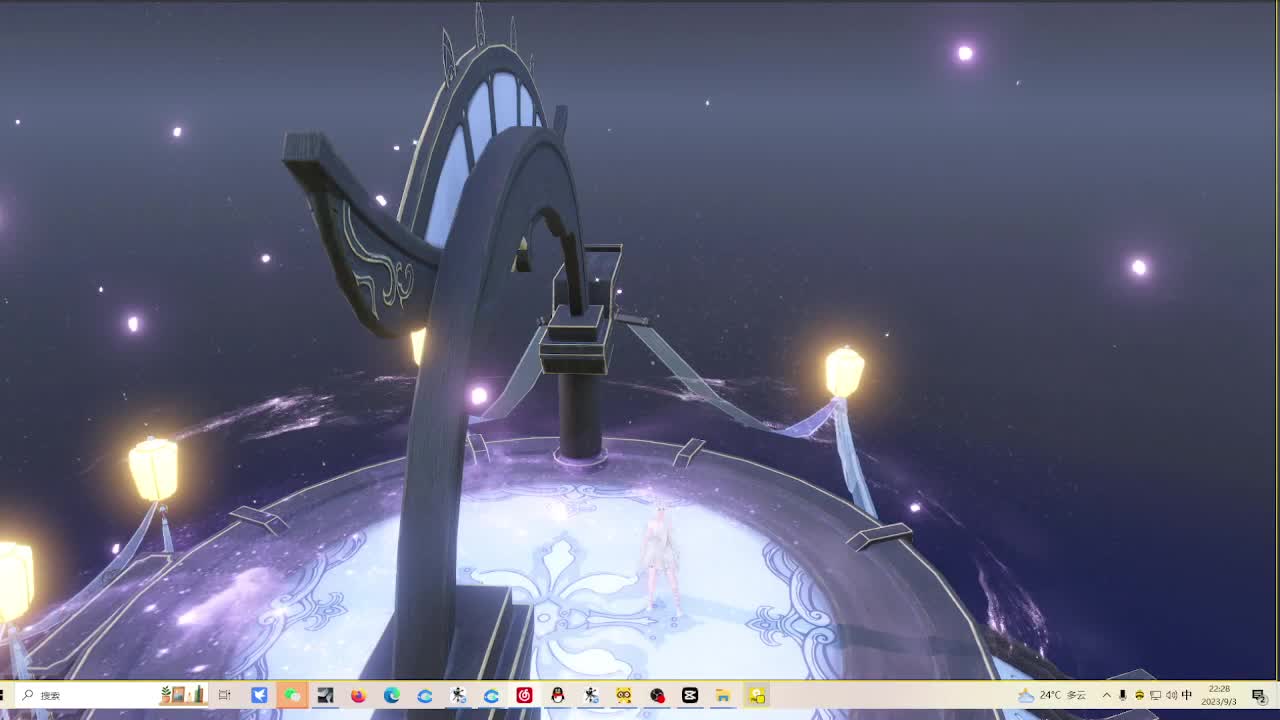Open the volume control tray icon
Image resolution: width=1280 pixels, height=720 pixels.
(1171, 695)
